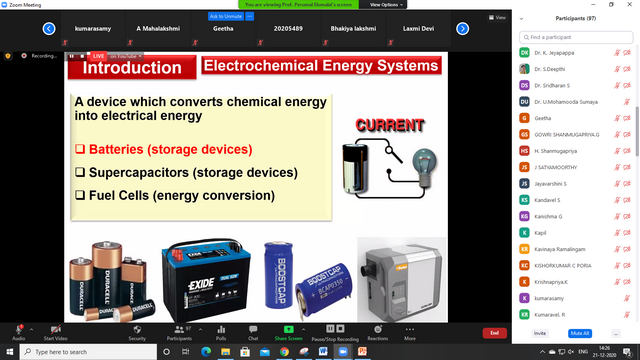Toggle Start Video camera button

click(x=56, y=329)
